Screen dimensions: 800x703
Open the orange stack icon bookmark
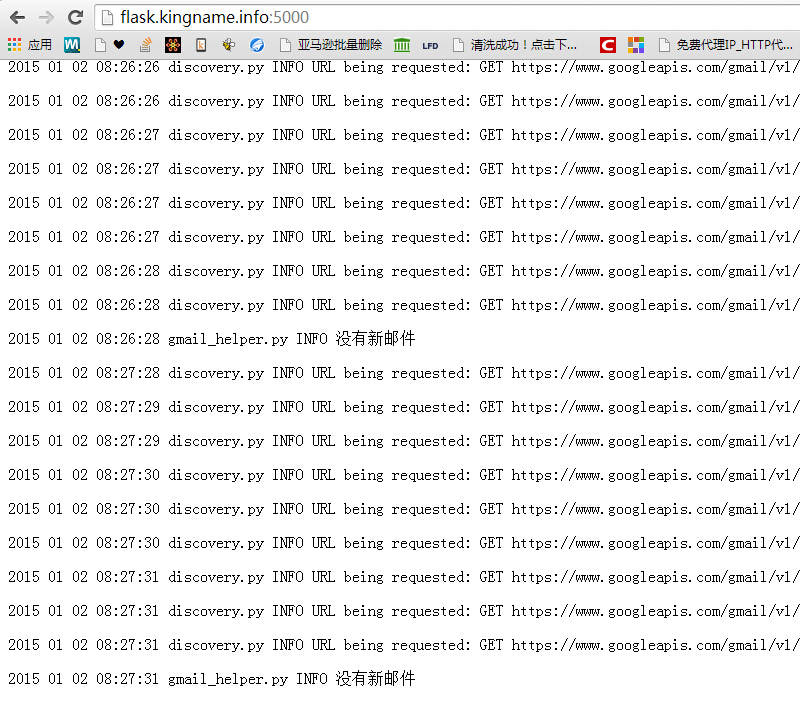[x=146, y=45]
